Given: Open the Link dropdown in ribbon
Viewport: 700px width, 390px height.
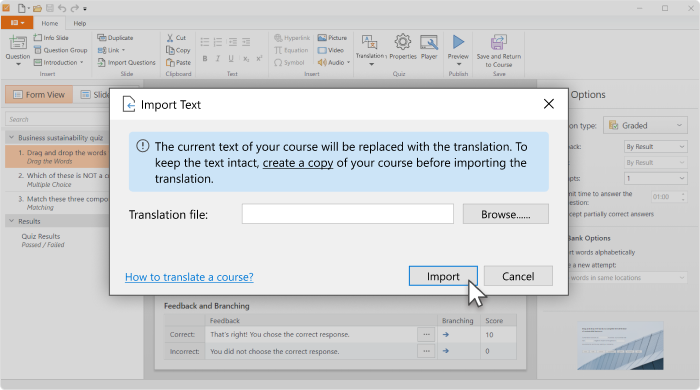Looking at the screenshot, I should point(111,50).
